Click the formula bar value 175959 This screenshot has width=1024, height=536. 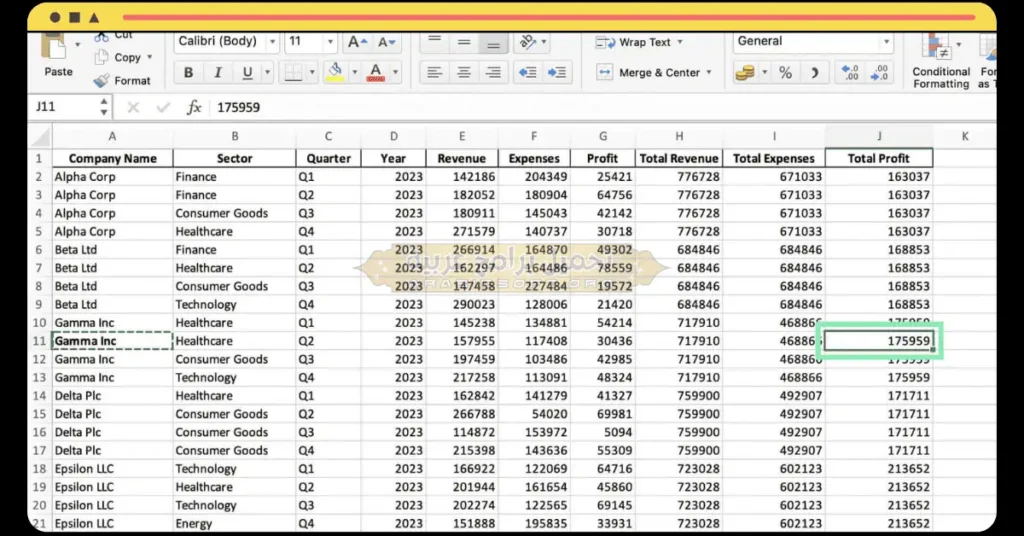[238, 107]
